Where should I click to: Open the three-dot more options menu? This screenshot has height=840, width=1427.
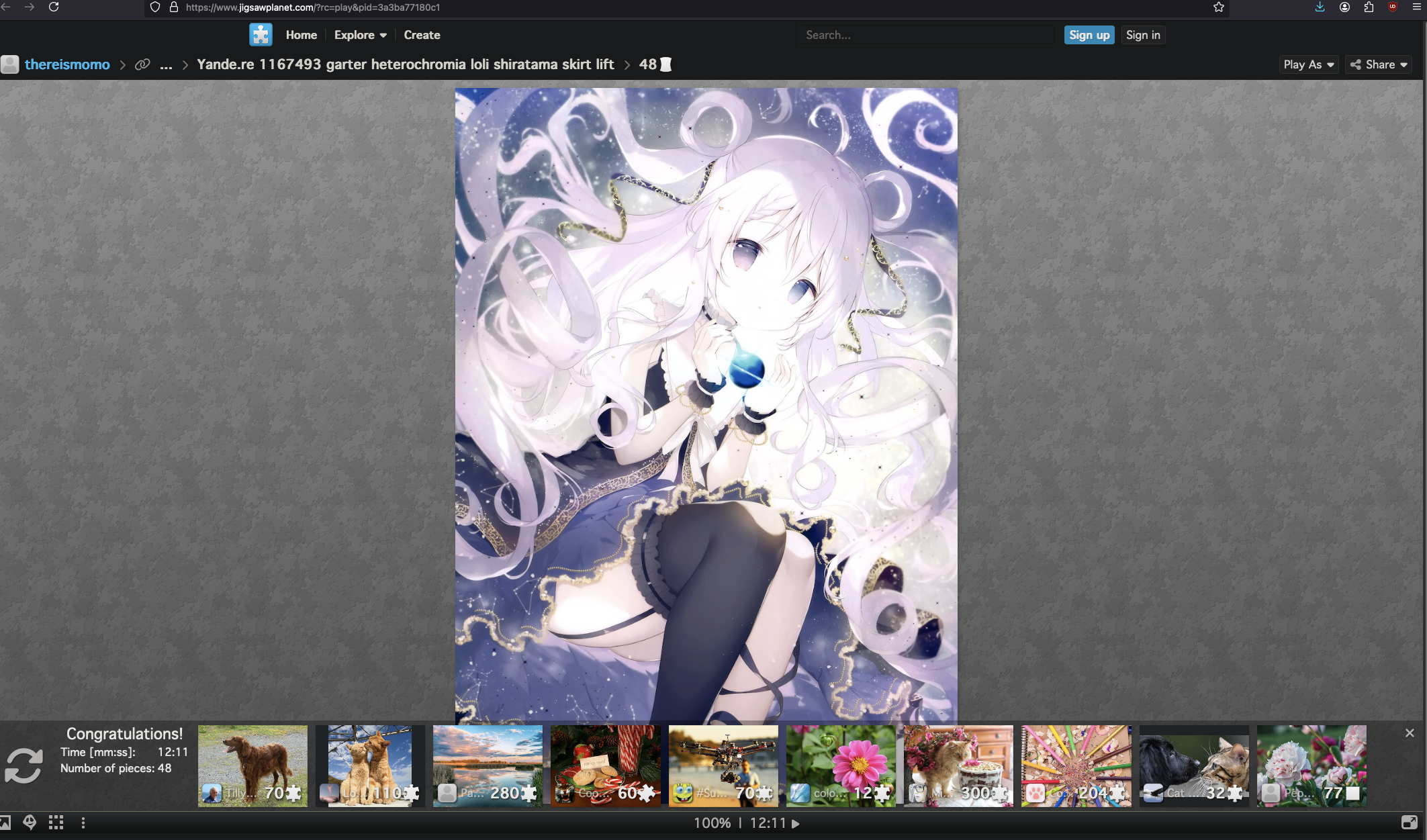(x=83, y=823)
